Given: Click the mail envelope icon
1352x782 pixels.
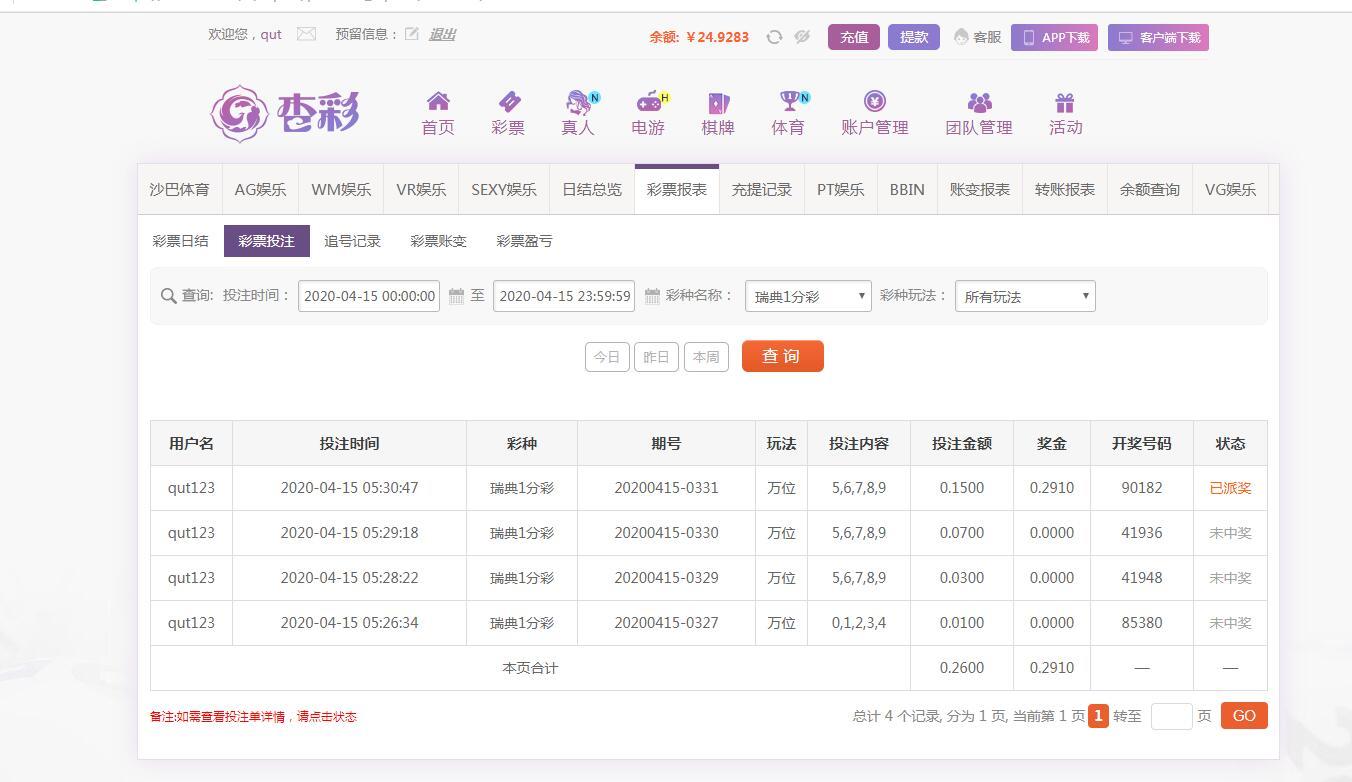Looking at the screenshot, I should (x=306, y=34).
